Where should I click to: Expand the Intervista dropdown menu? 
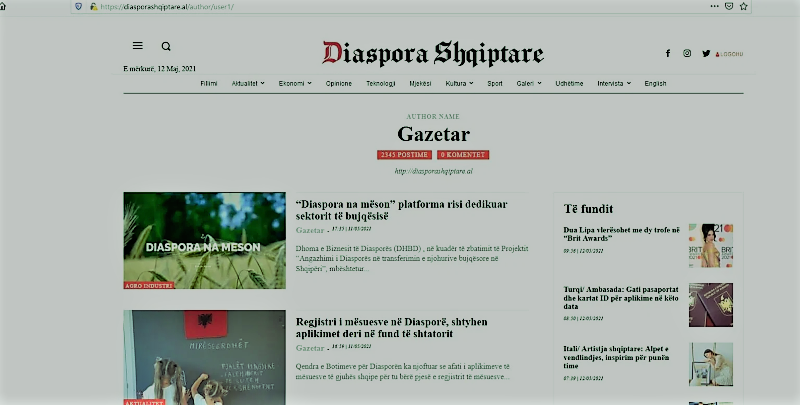pos(613,83)
